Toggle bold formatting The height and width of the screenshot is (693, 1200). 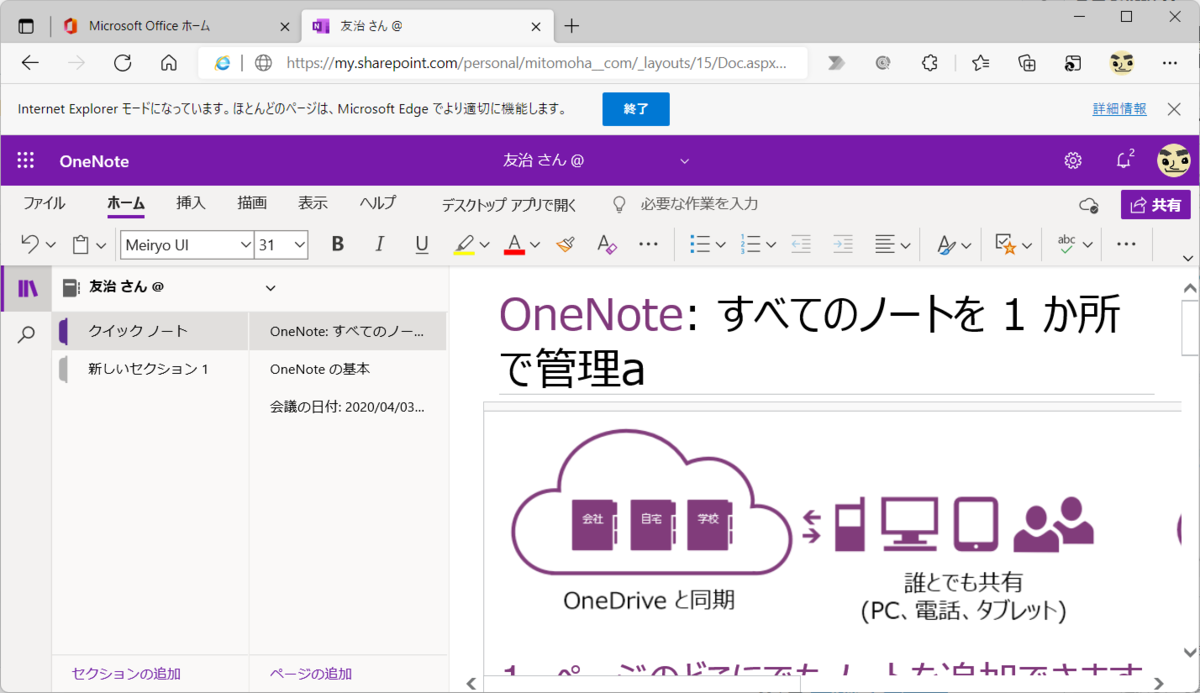pyautogui.click(x=337, y=244)
